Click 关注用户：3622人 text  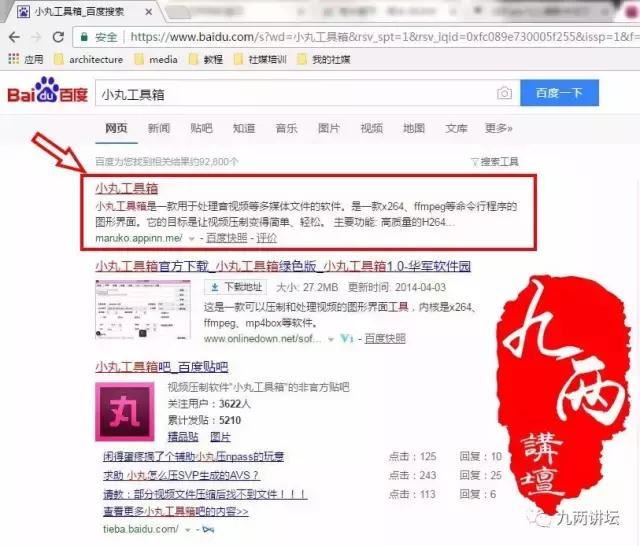(x=209, y=404)
